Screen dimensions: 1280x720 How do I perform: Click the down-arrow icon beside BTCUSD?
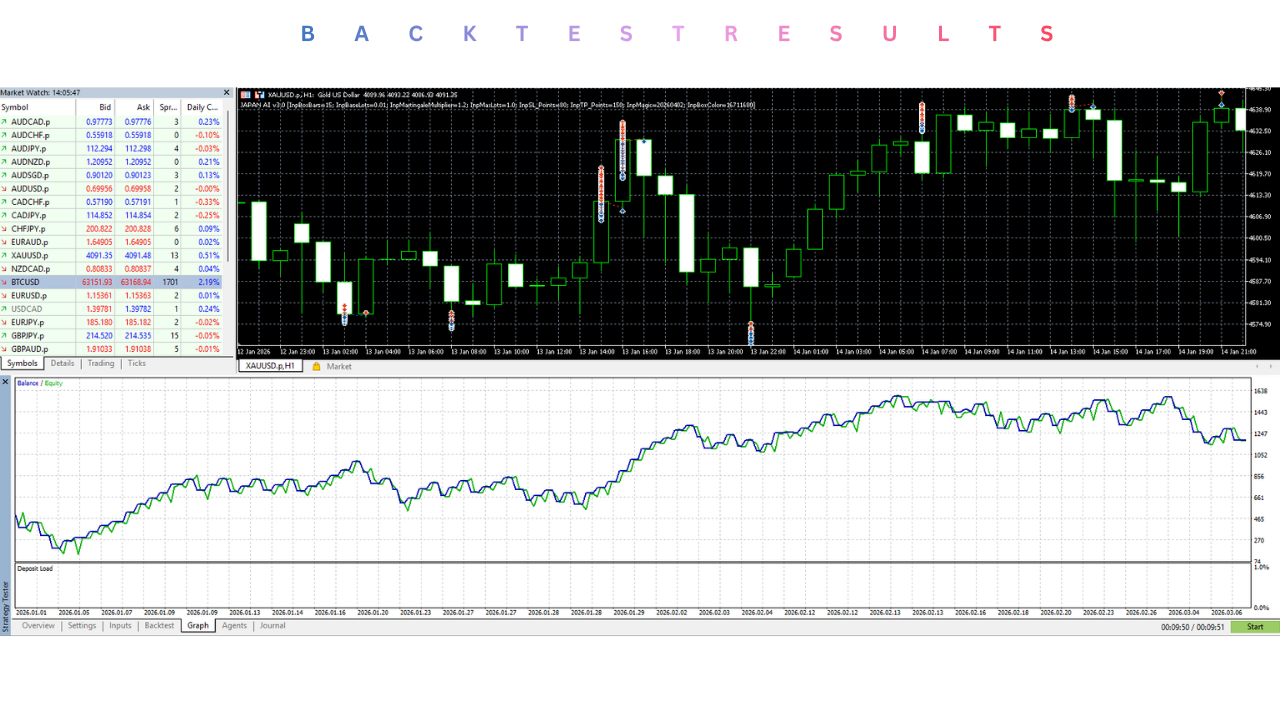click(x=4, y=283)
